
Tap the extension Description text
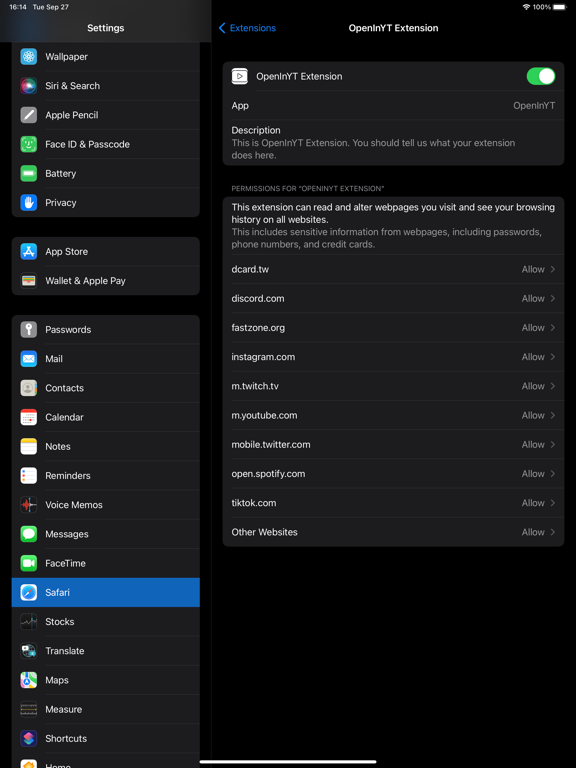click(373, 149)
